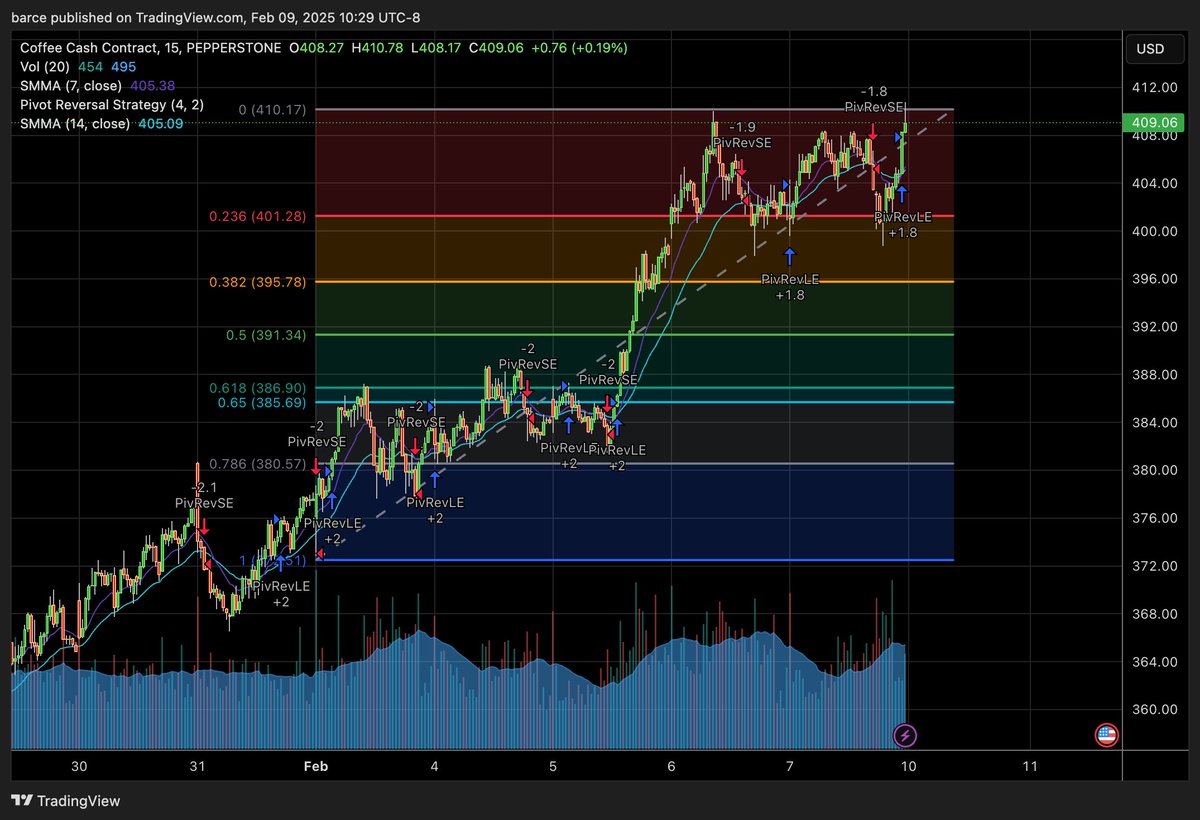Click the purple lightning bolt icon
The image size is (1200, 820).
tap(906, 736)
